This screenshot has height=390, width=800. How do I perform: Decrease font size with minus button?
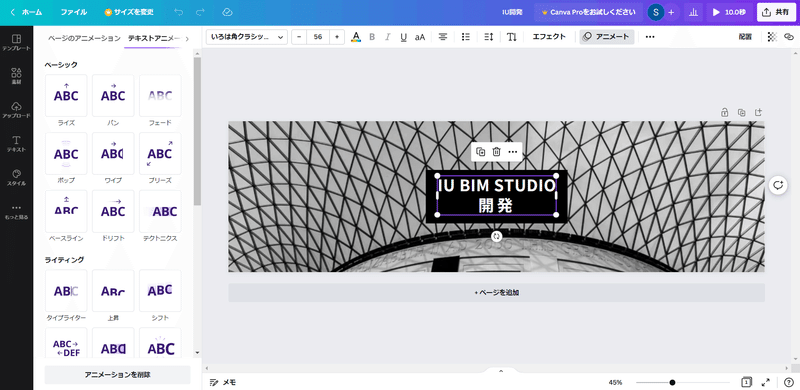[299, 37]
